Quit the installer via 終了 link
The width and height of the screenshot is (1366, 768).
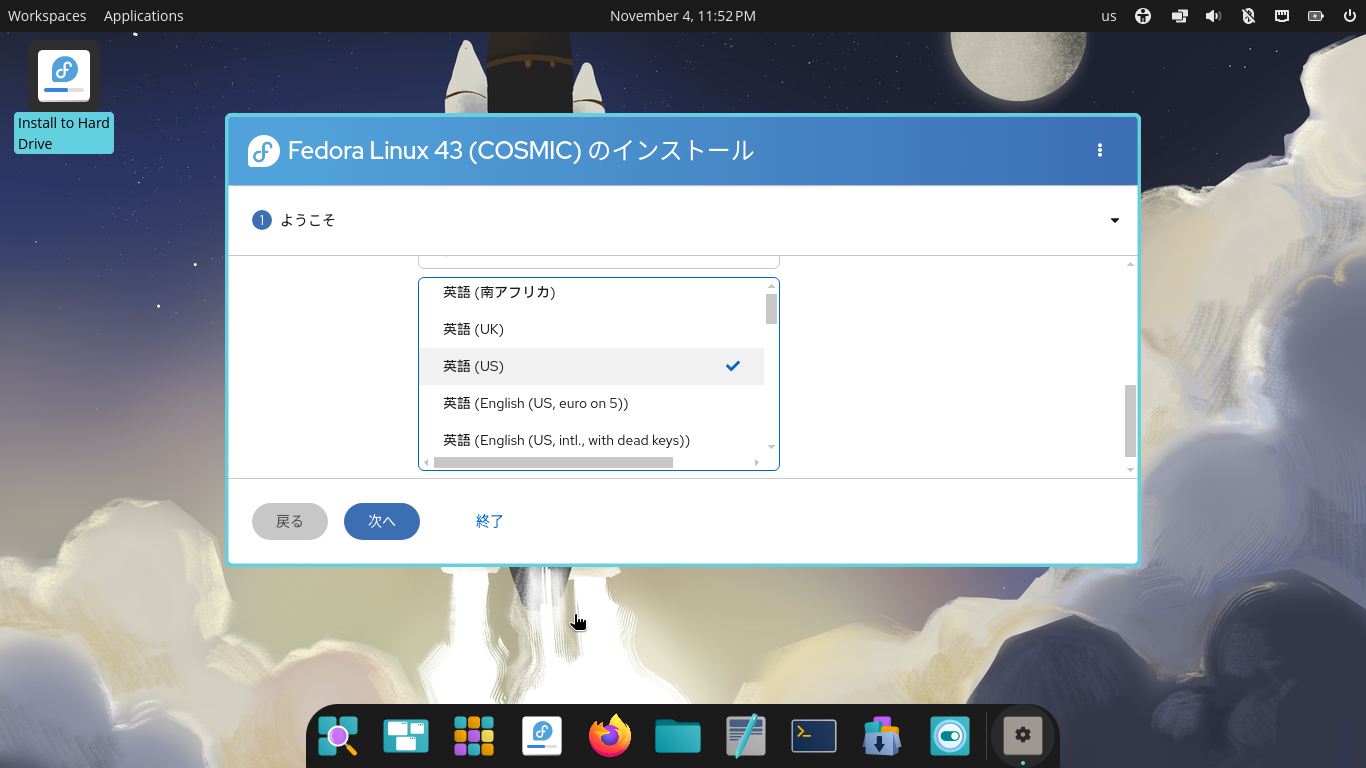490,521
